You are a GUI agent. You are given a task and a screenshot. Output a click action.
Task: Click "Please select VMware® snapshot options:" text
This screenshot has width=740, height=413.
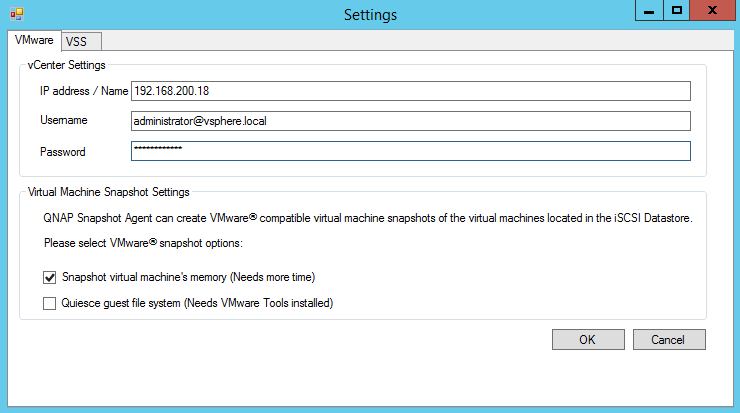pos(143,243)
